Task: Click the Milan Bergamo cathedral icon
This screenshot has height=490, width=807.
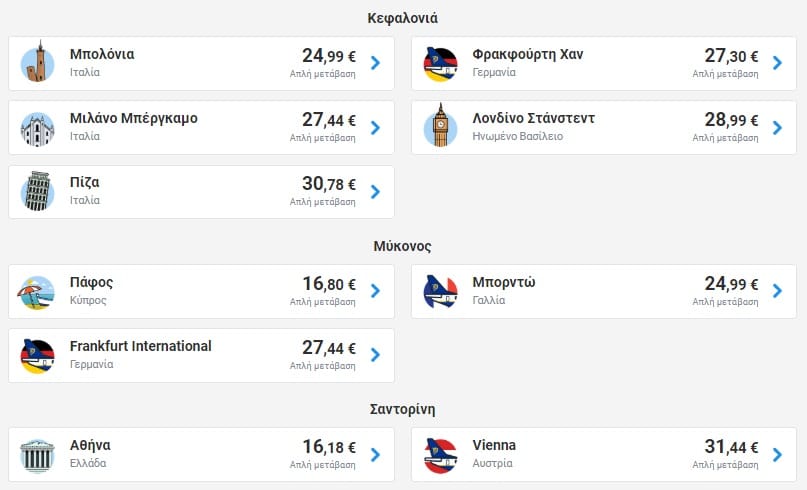Action: click(38, 128)
